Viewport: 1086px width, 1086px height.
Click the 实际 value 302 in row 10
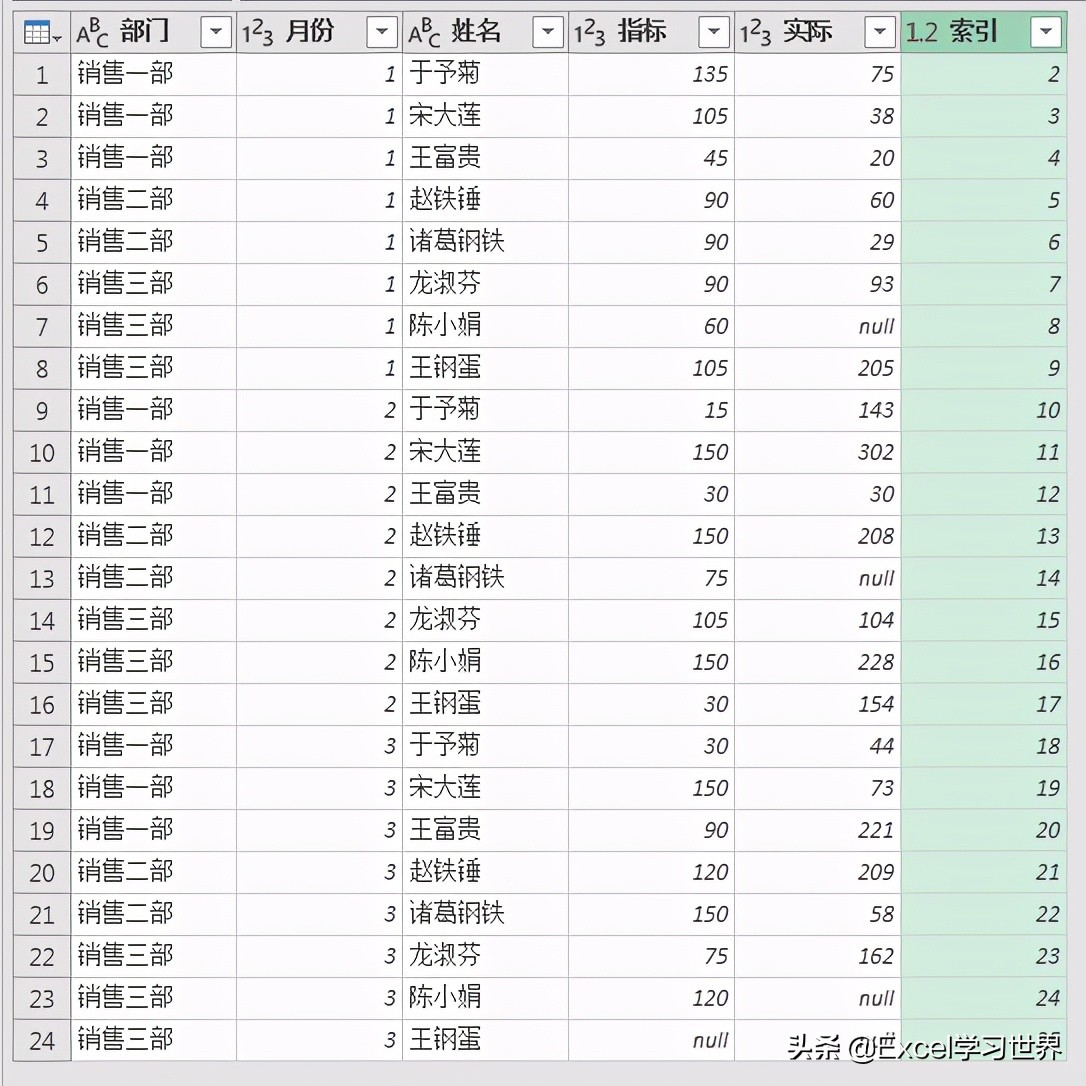point(817,453)
